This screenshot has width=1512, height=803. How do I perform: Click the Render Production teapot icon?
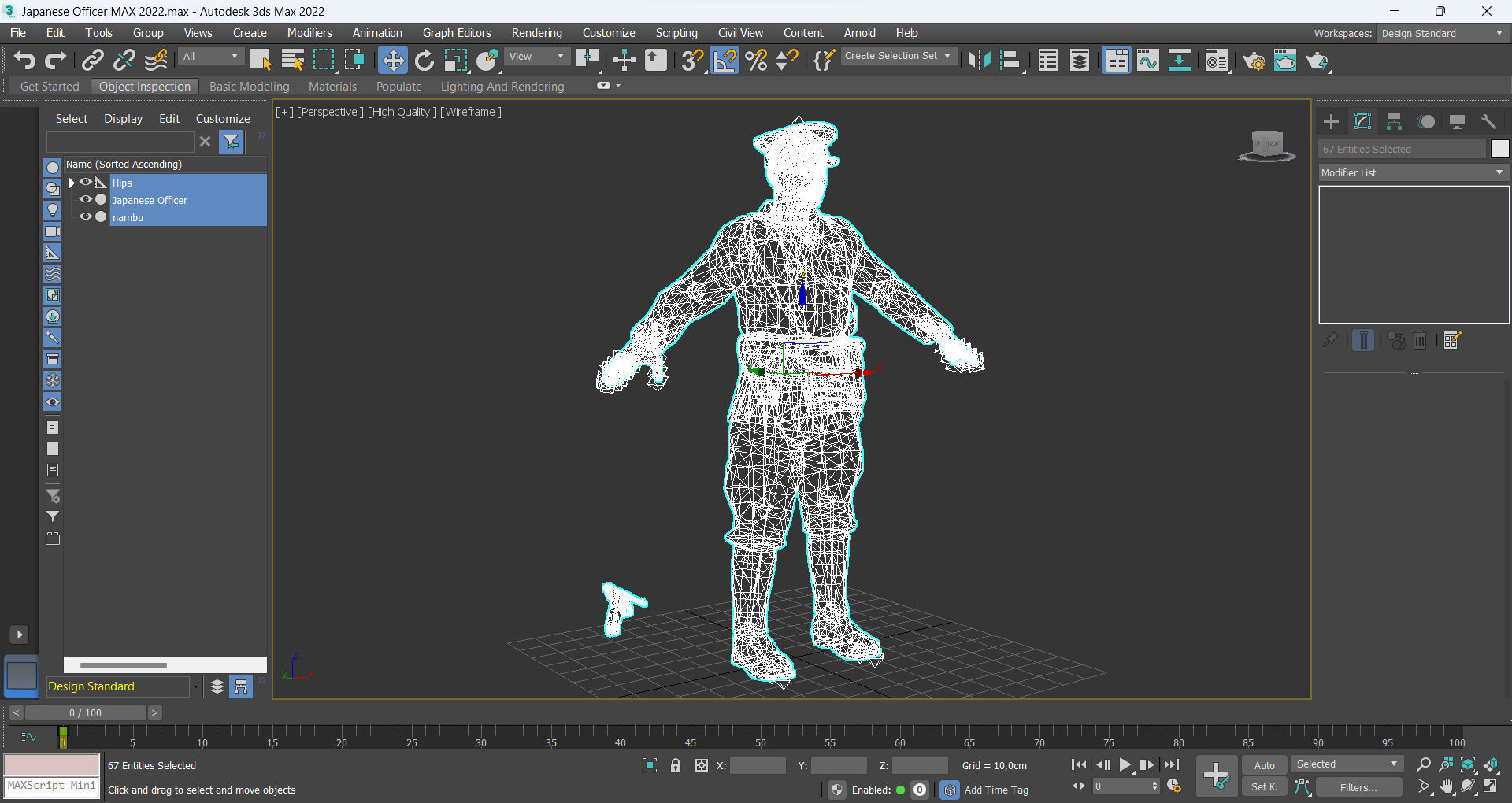pos(1317,61)
